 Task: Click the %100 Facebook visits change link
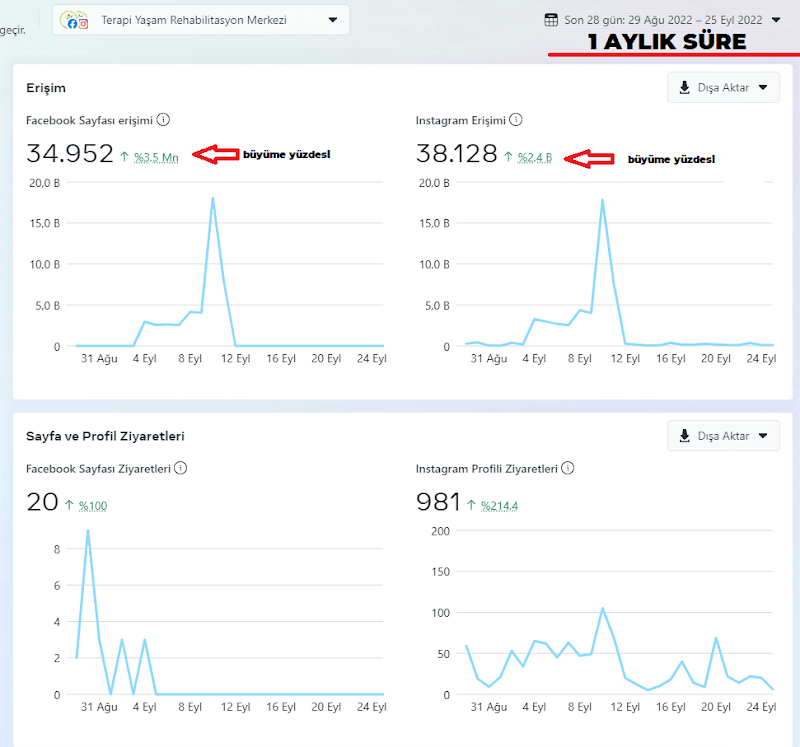[93, 506]
